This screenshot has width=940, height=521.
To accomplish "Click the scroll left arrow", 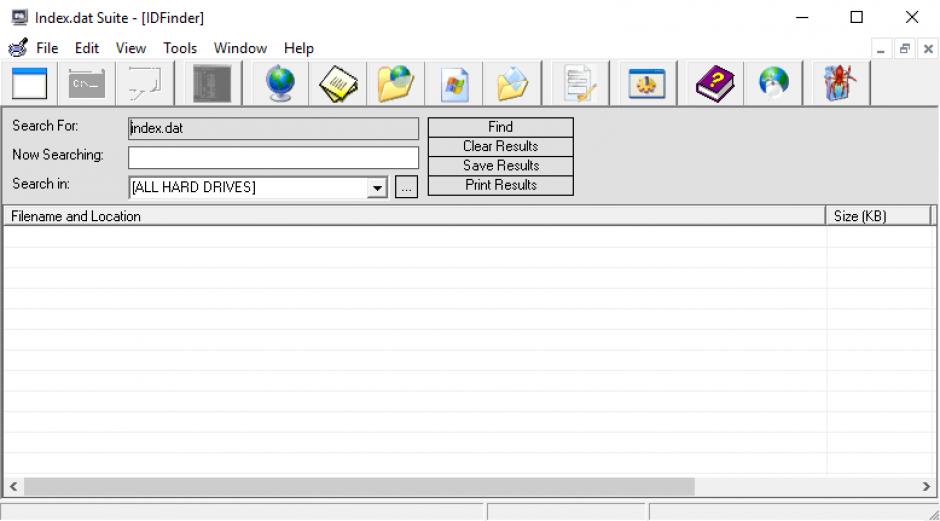I will tap(13, 486).
